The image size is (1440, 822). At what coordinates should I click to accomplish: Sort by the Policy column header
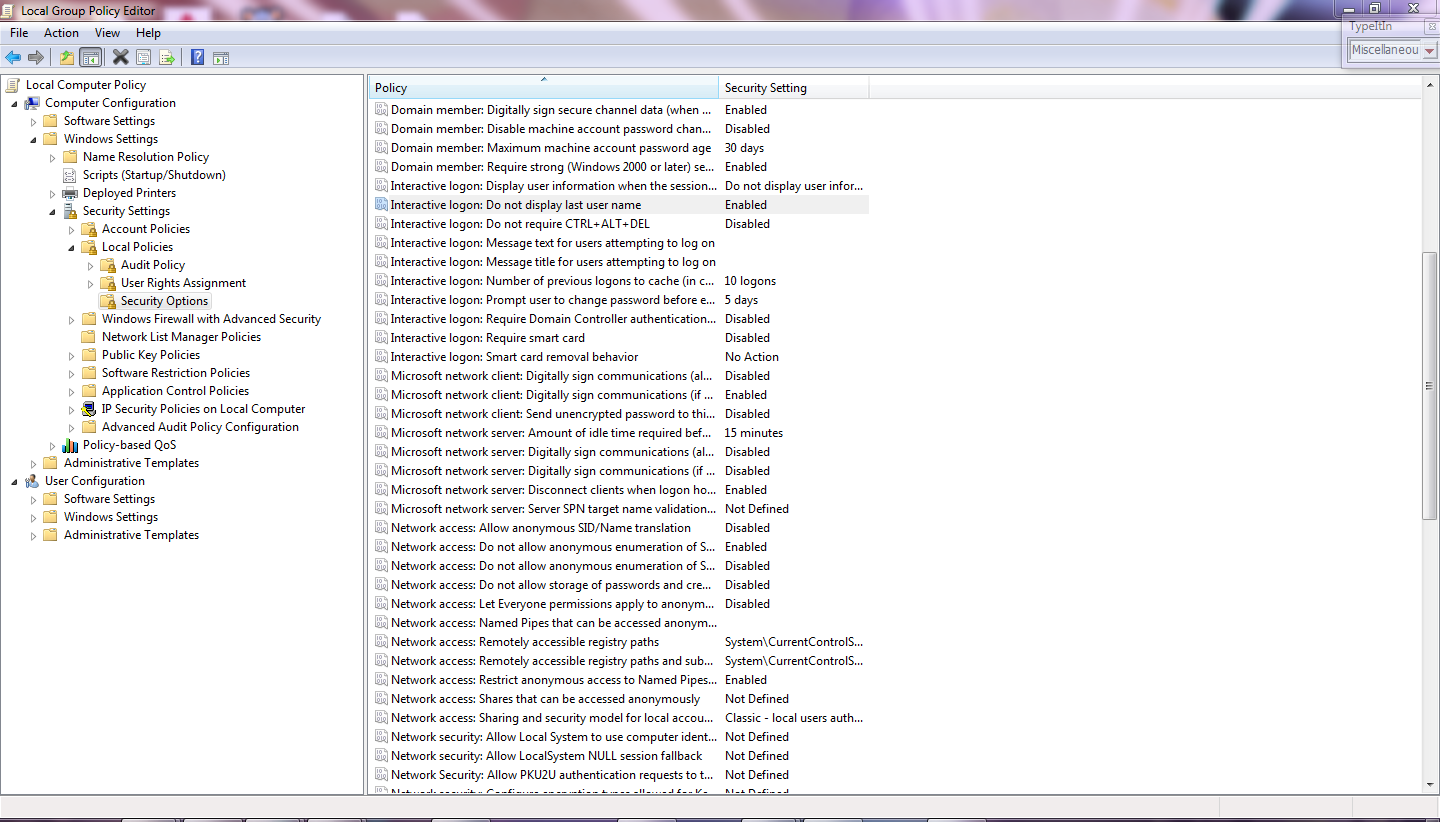[x=543, y=88]
